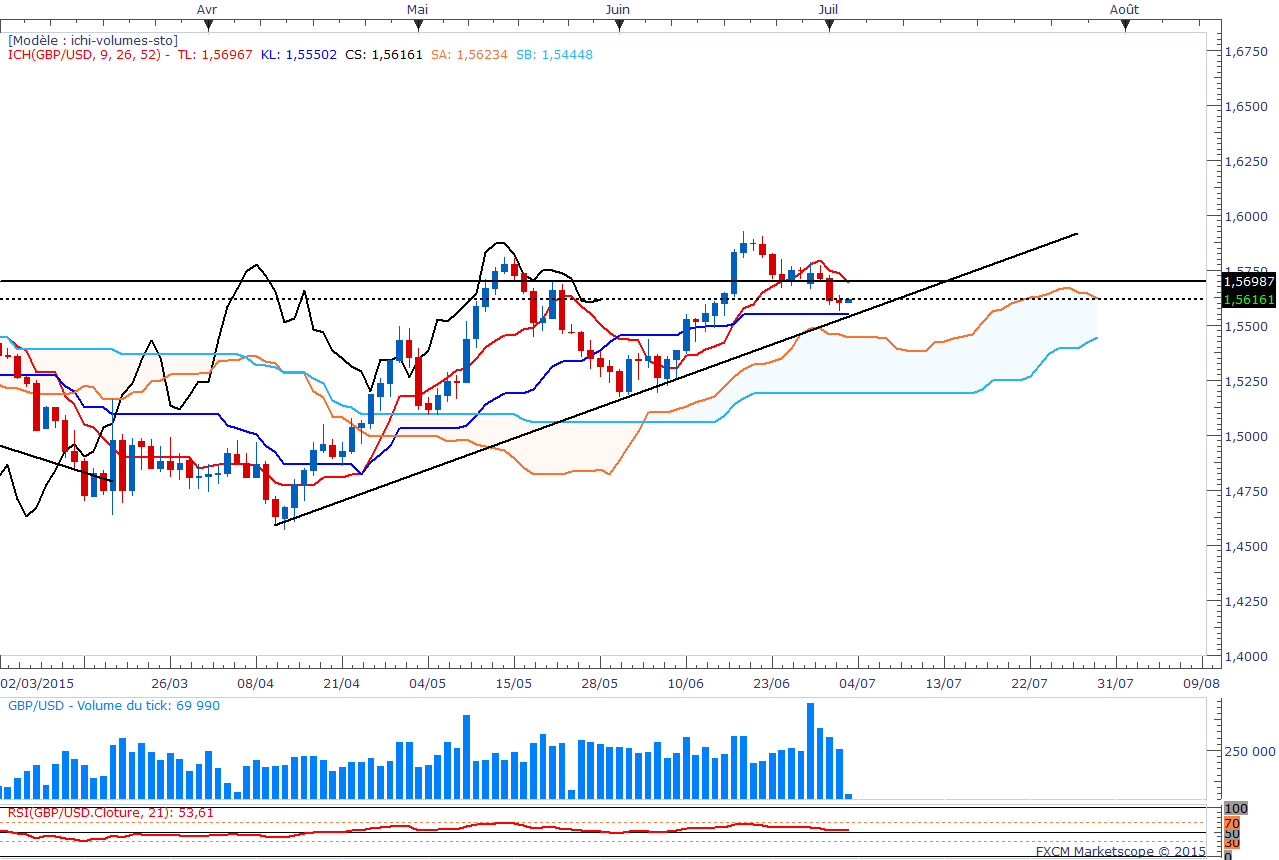Select the '[Modèle : ichi-volumes-sto]' template label
Image resolution: width=1279 pixels, height=860 pixels.
coord(93,40)
